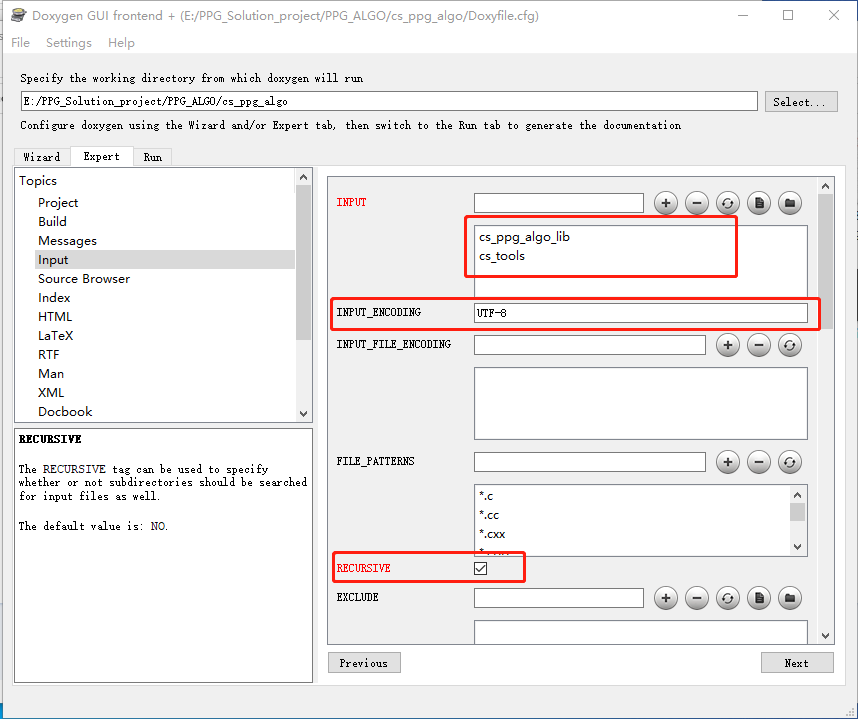Select the Docbook topic
Screen dimensions: 858x719
[x=65, y=411]
